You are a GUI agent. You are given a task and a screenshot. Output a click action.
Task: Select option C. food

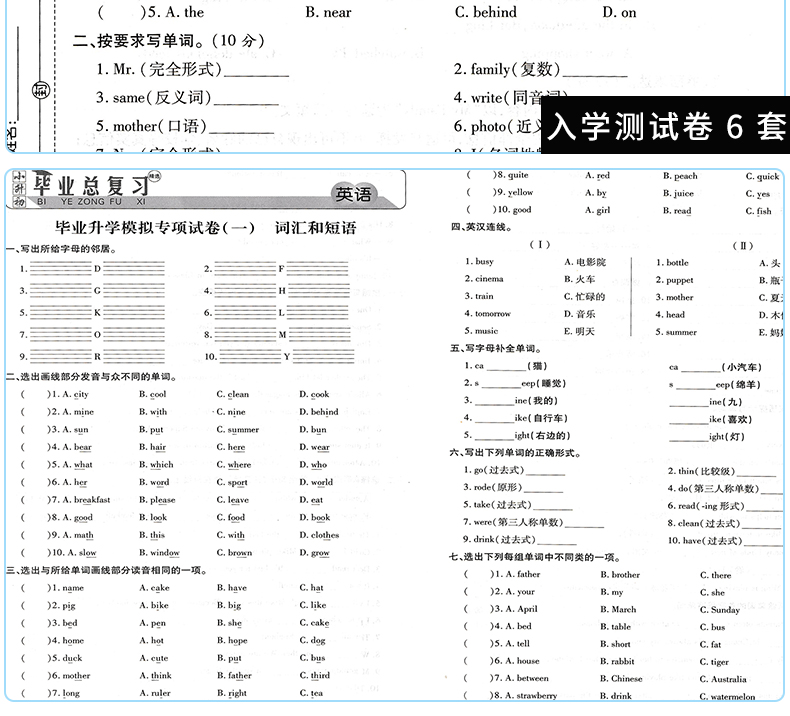(x=231, y=517)
